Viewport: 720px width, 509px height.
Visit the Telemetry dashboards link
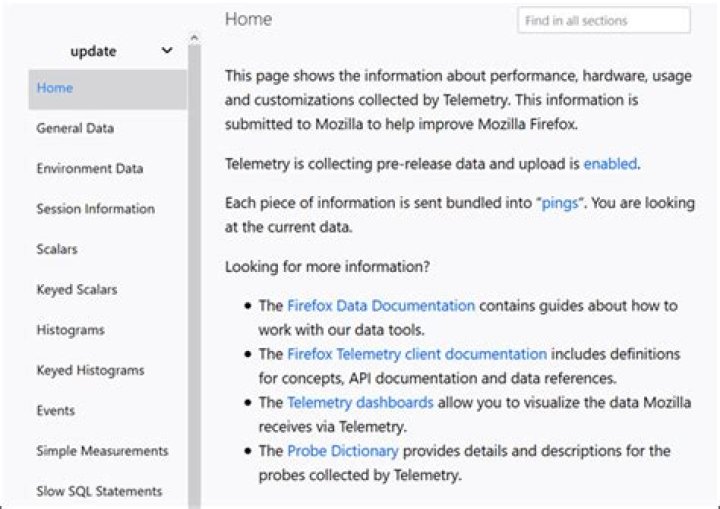click(x=360, y=402)
